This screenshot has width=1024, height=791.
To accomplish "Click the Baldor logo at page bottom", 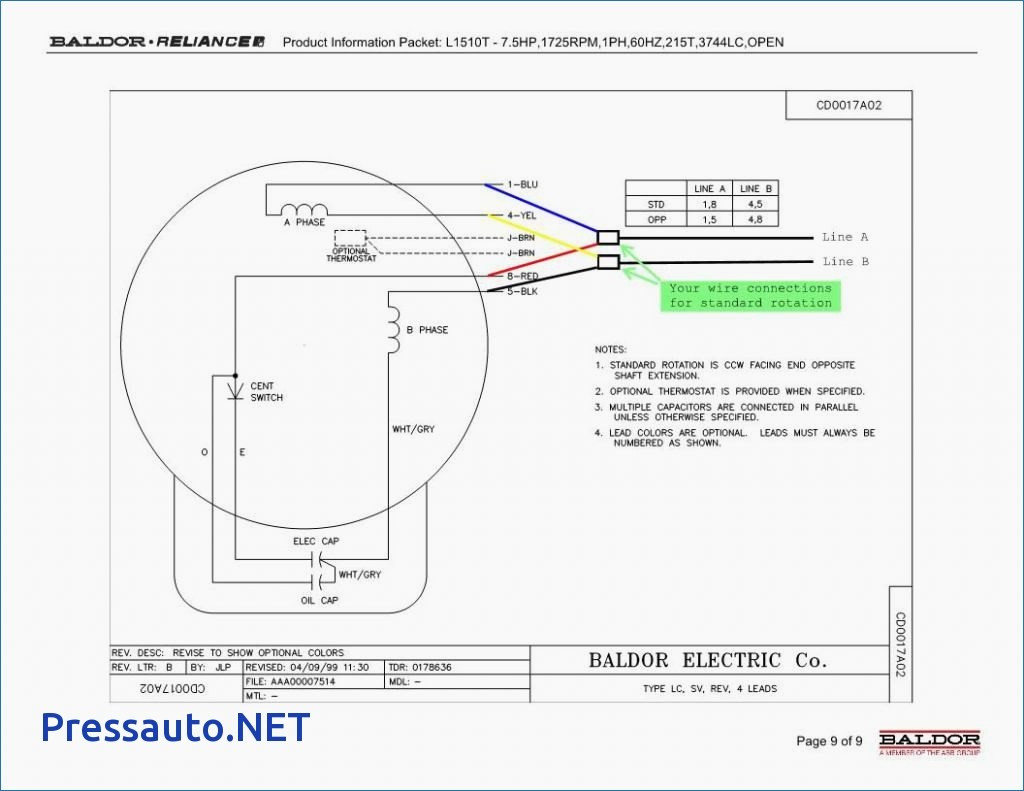I will pos(929,743).
